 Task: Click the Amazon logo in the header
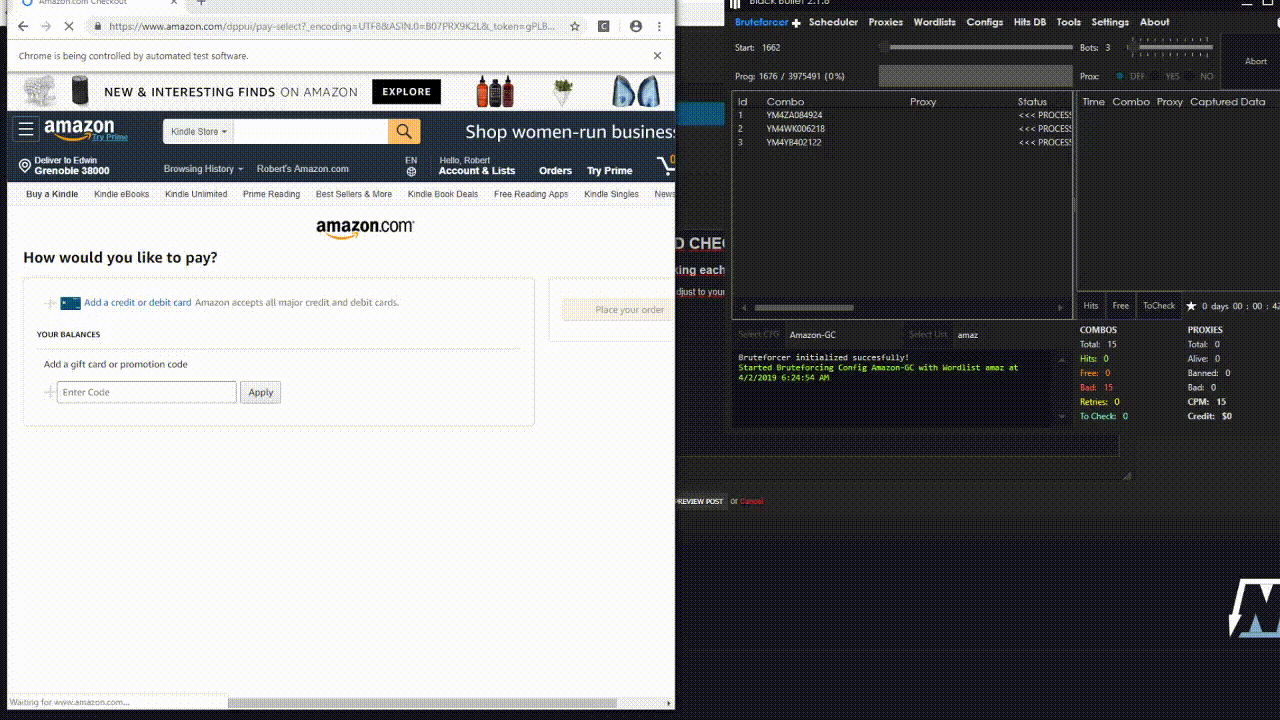click(79, 130)
